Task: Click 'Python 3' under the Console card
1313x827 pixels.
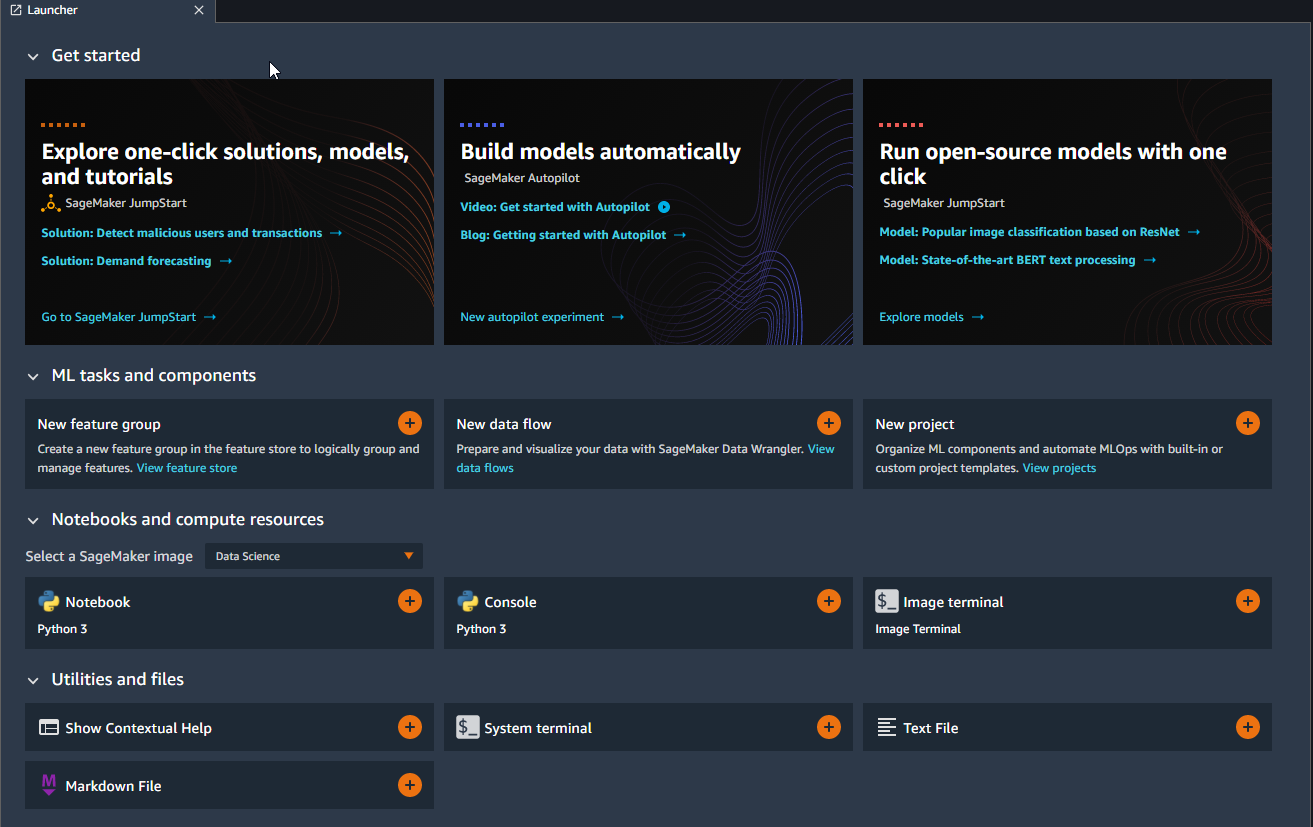Action: point(481,629)
